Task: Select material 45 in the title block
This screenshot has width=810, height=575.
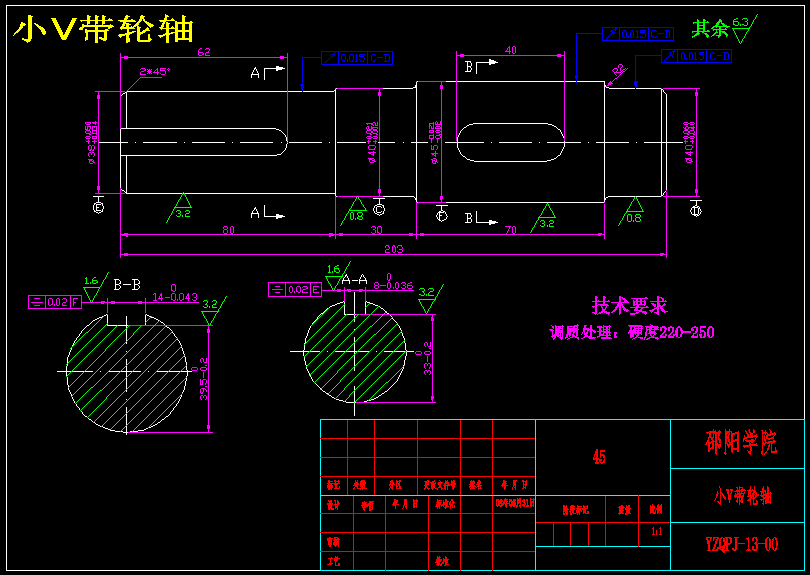Action: 599,457
